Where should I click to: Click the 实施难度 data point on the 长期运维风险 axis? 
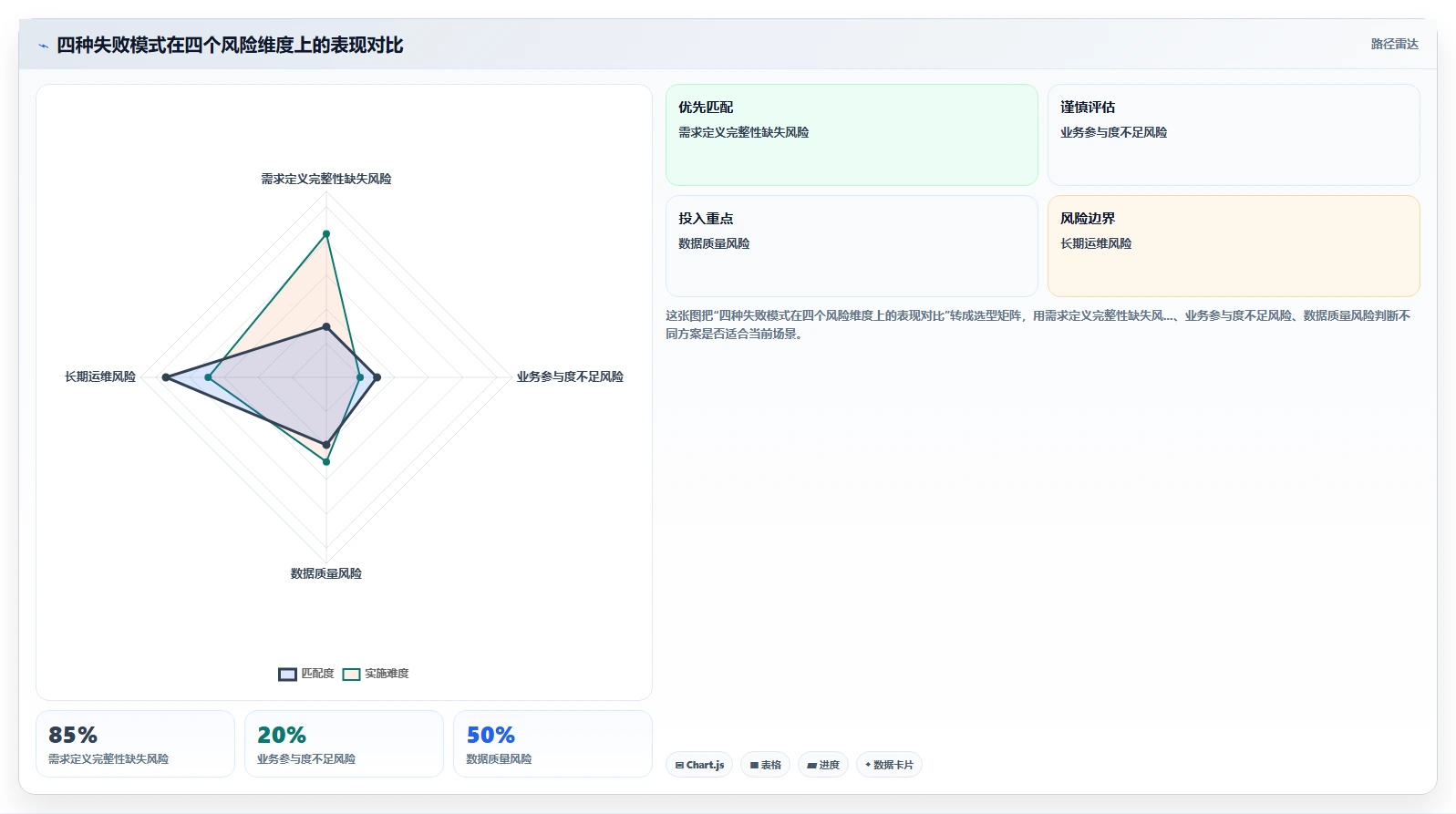208,377
